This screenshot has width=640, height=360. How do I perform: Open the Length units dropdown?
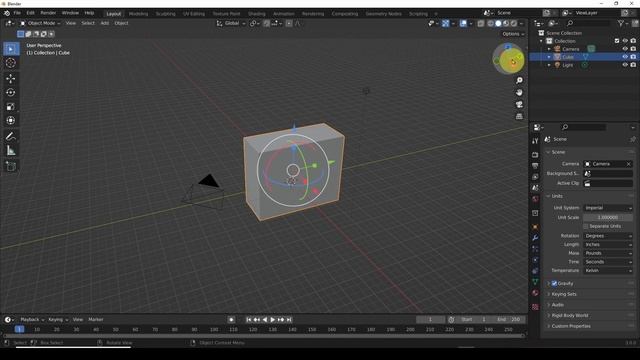608,244
